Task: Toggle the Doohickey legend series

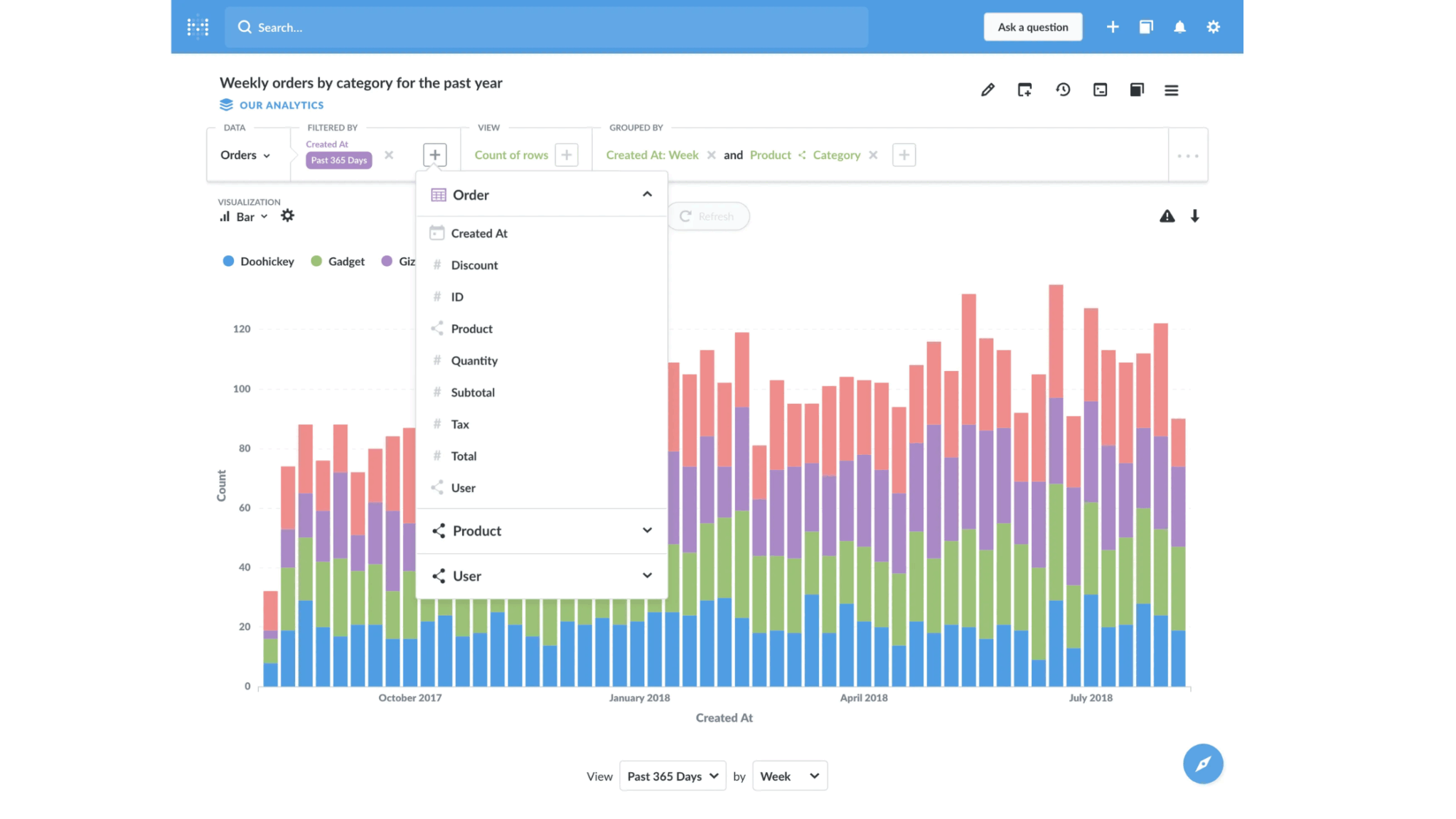Action: [258, 262]
